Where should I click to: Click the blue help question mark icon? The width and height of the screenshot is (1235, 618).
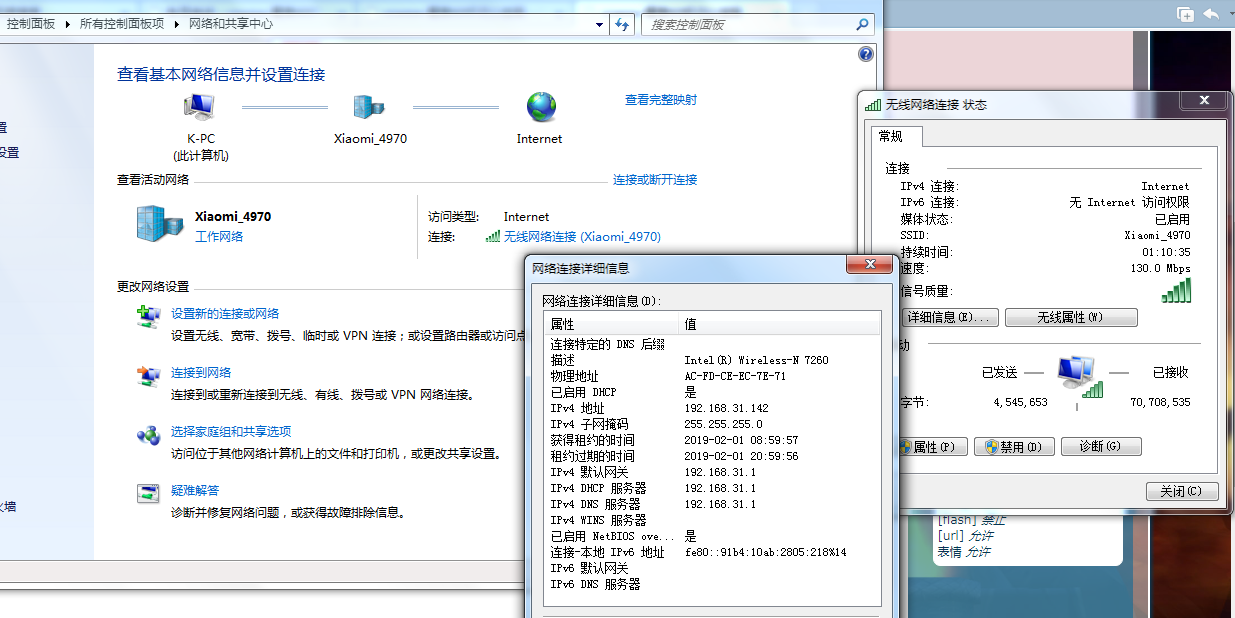866,53
